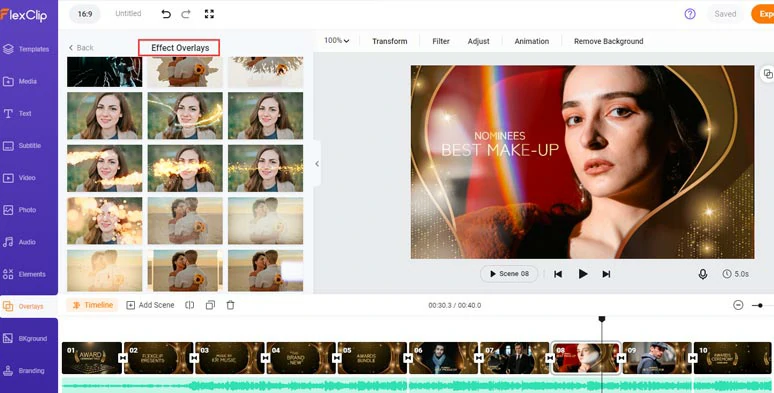
Task: Click the BEST MAKE-UP text on canvas
Action: click(500, 150)
